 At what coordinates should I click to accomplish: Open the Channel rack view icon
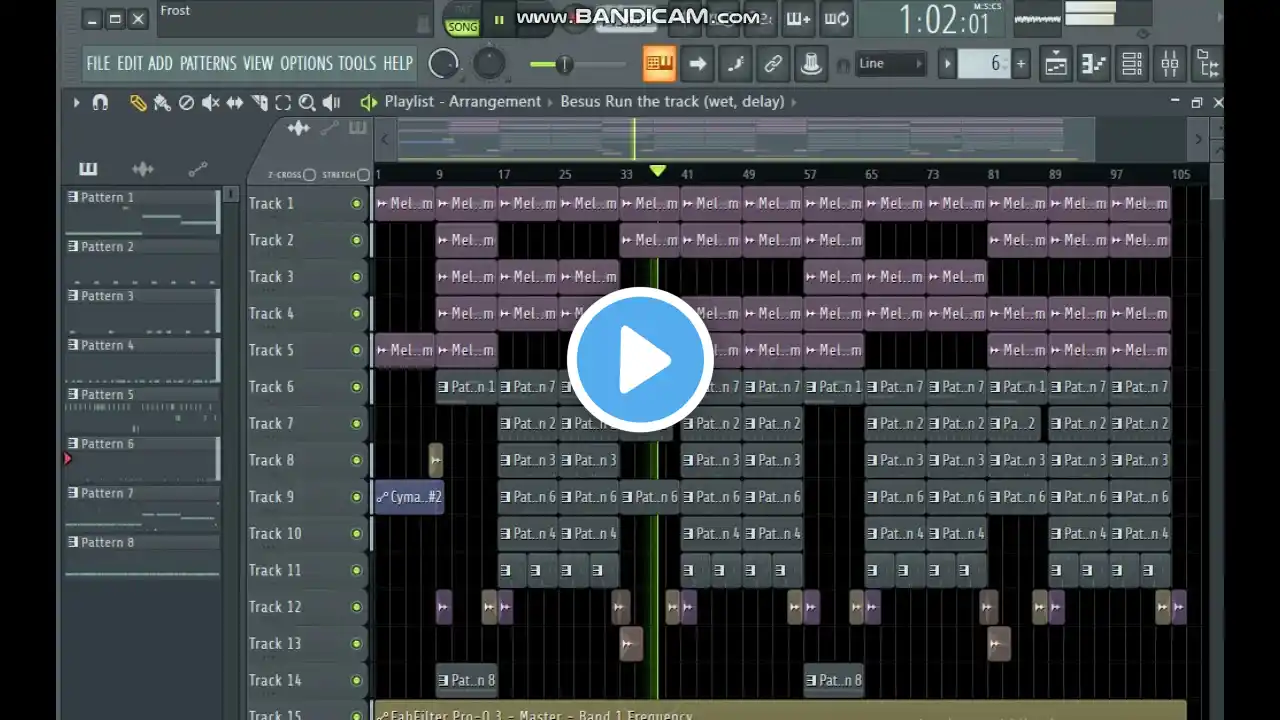1132,64
